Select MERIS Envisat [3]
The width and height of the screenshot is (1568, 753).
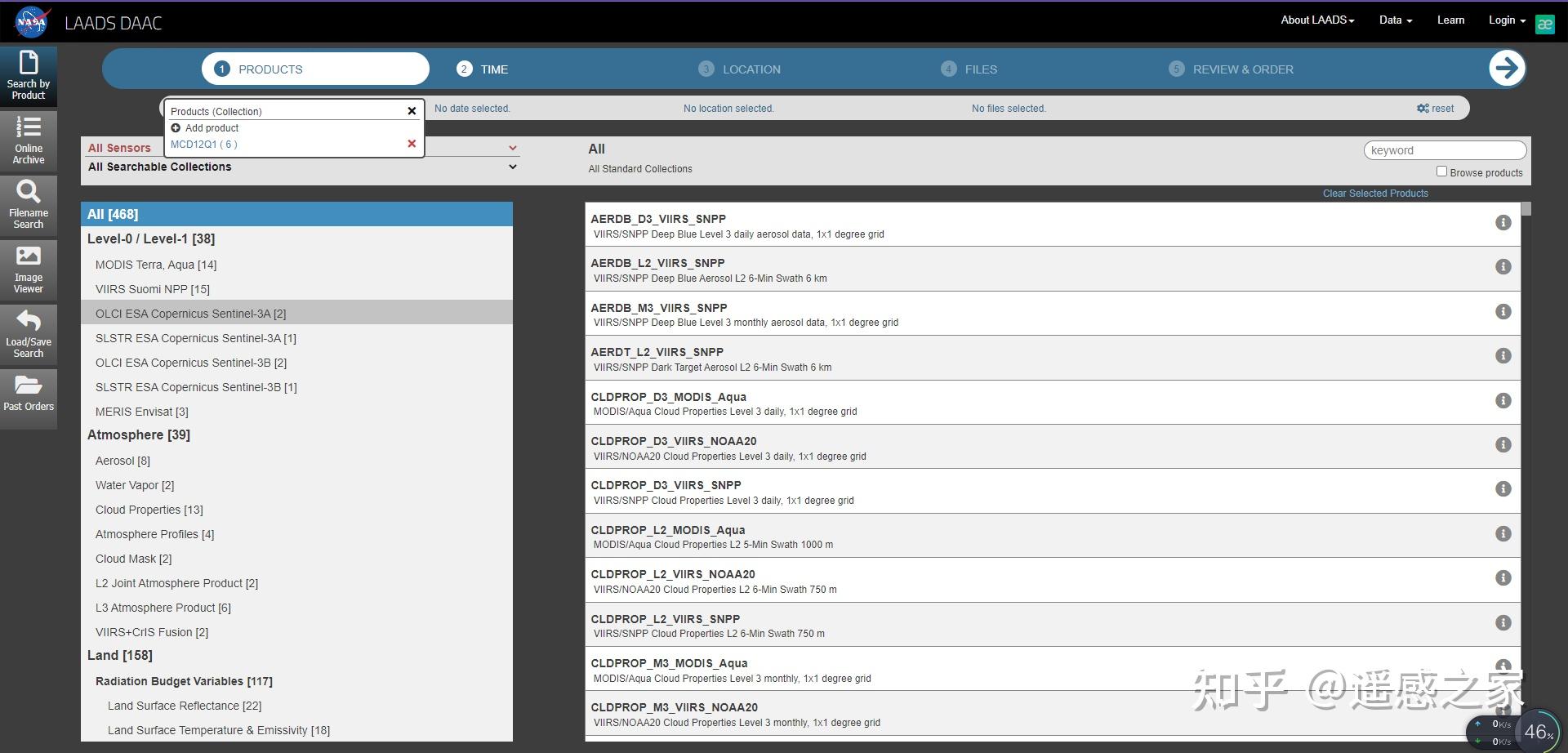(x=142, y=412)
